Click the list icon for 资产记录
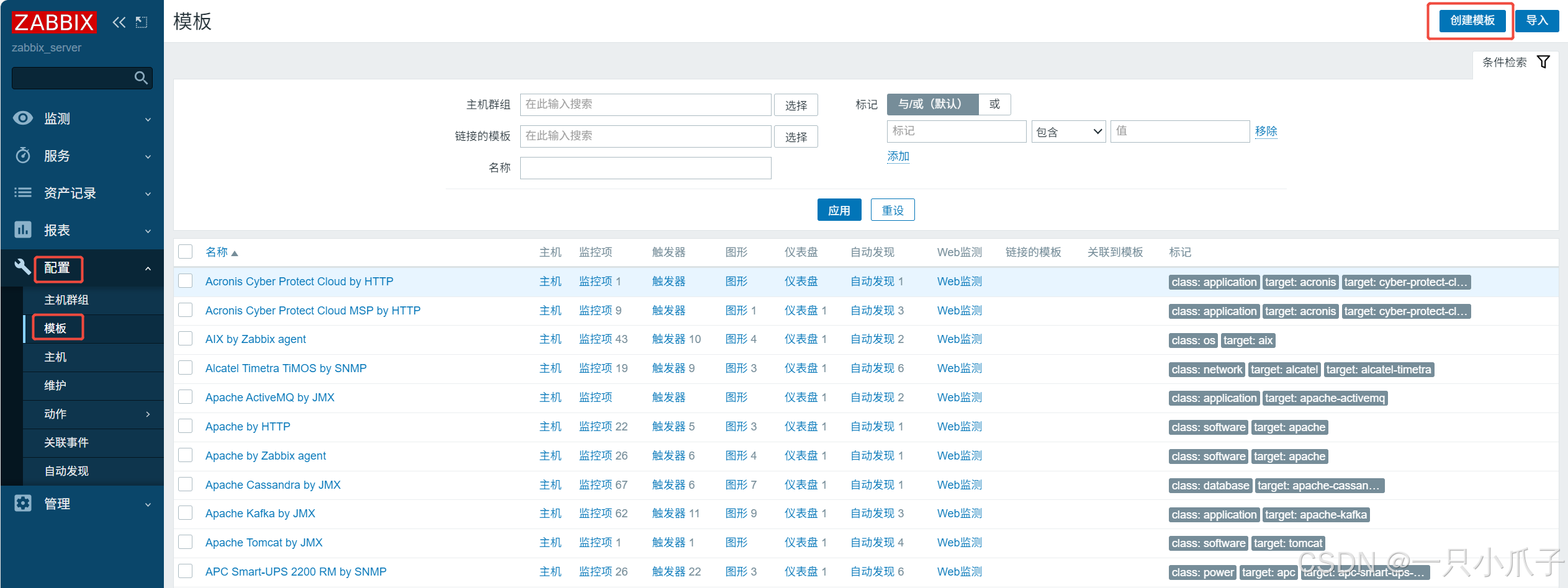Viewport: 1568px width, 588px height. click(x=23, y=192)
